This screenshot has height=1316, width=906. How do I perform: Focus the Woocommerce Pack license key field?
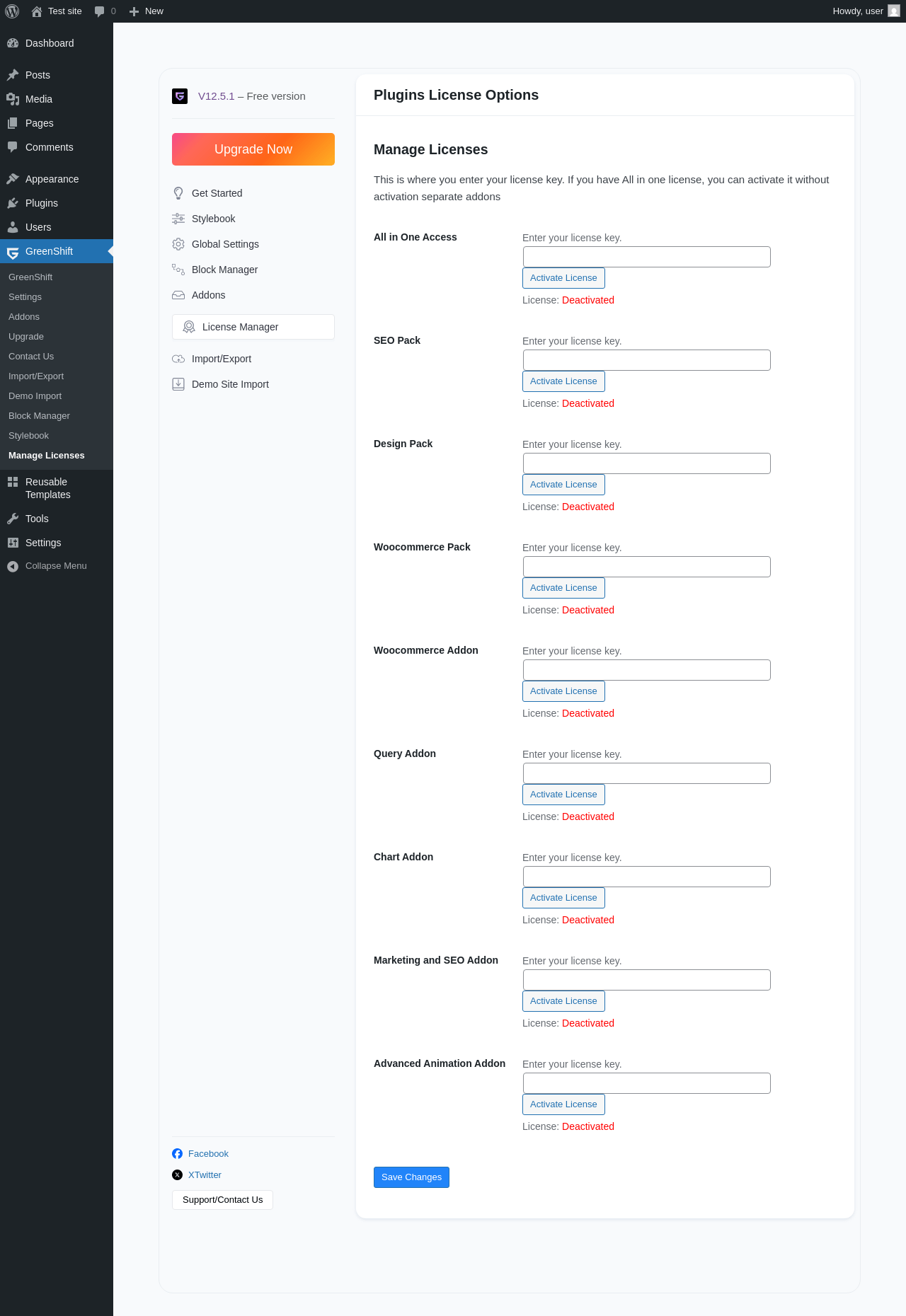[x=647, y=567]
